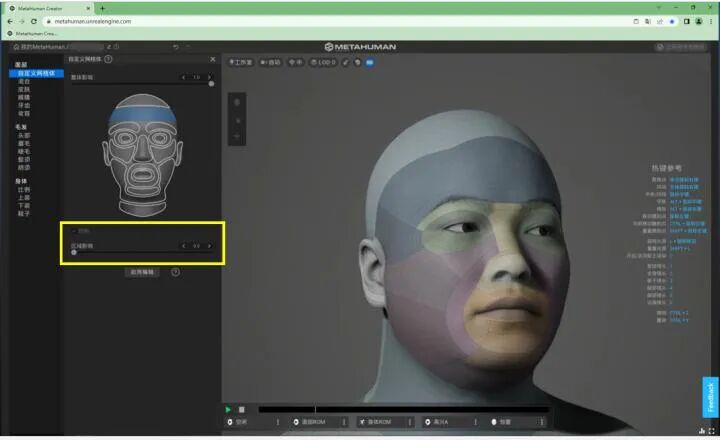This screenshot has width=720, height=440.
Task: Select the neck region on face diagram
Action: 143,207
